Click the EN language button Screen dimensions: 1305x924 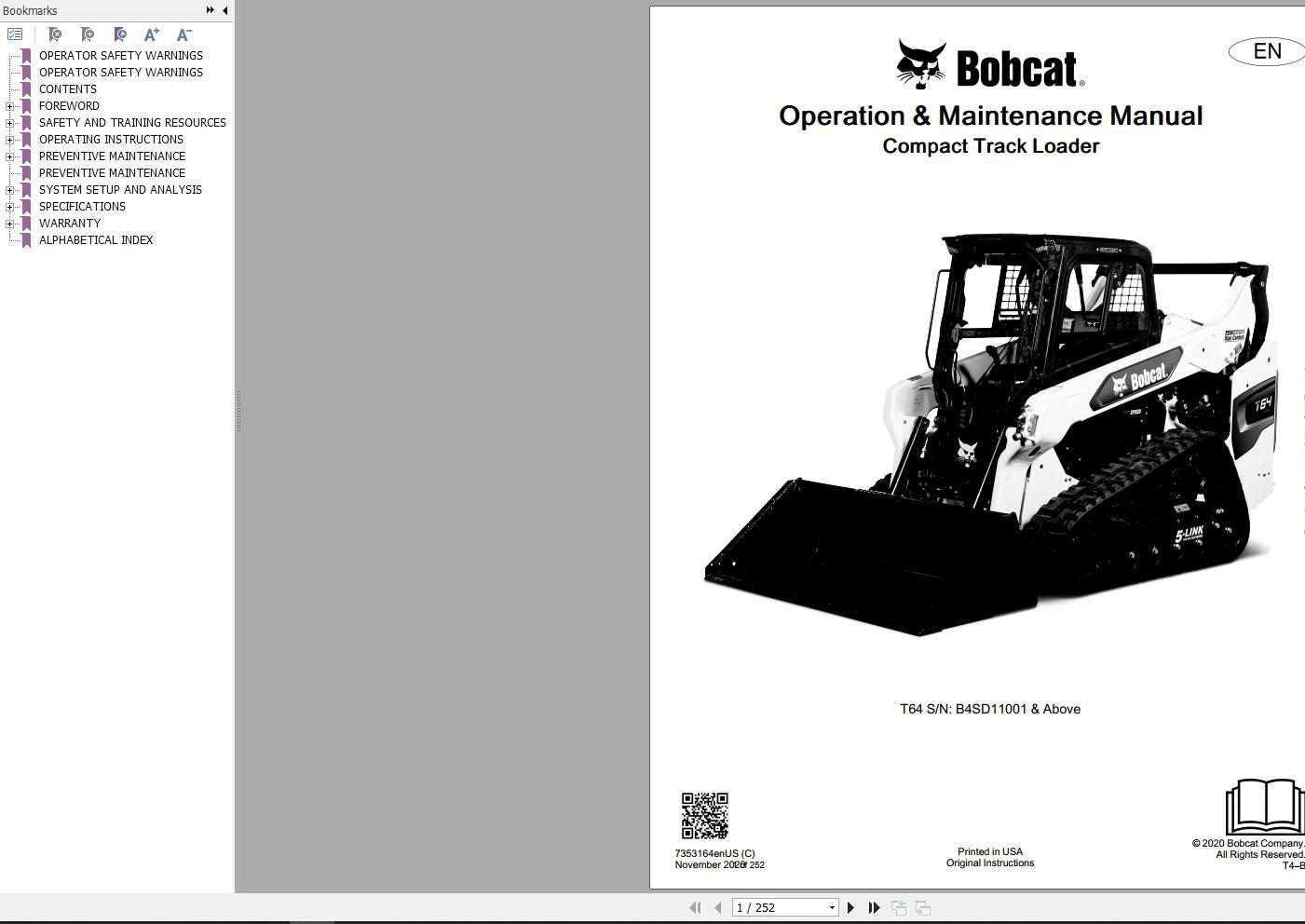click(x=1266, y=51)
